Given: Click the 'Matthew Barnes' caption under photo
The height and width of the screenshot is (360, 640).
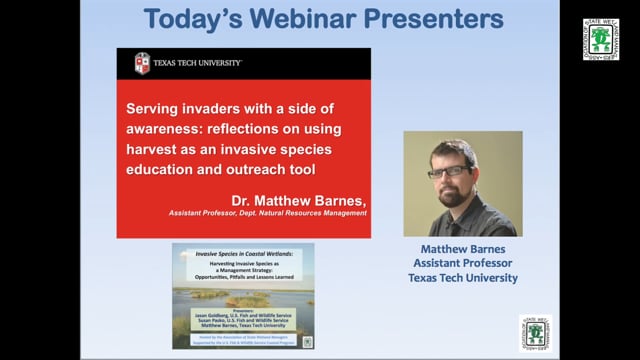Looking at the screenshot, I should coord(463,249).
